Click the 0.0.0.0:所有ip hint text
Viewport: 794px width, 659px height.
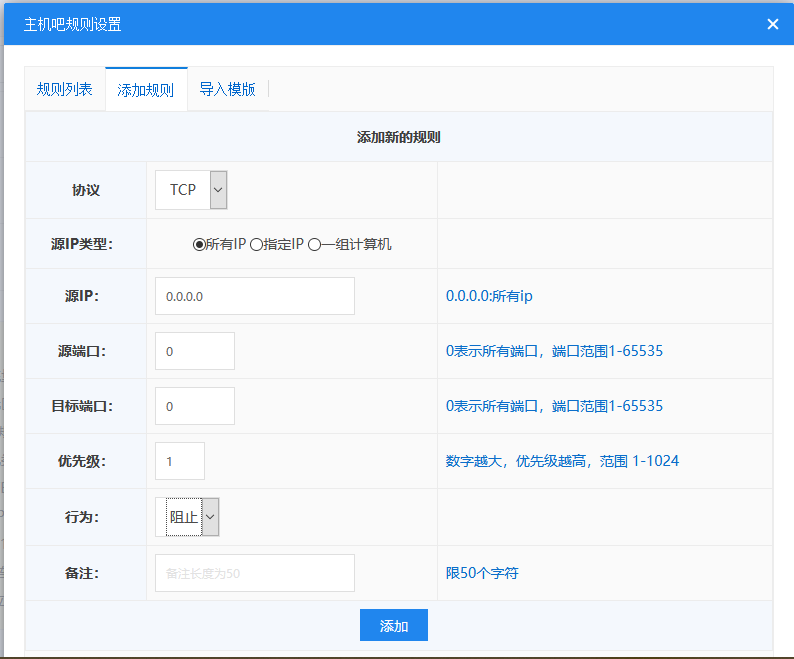click(x=489, y=296)
